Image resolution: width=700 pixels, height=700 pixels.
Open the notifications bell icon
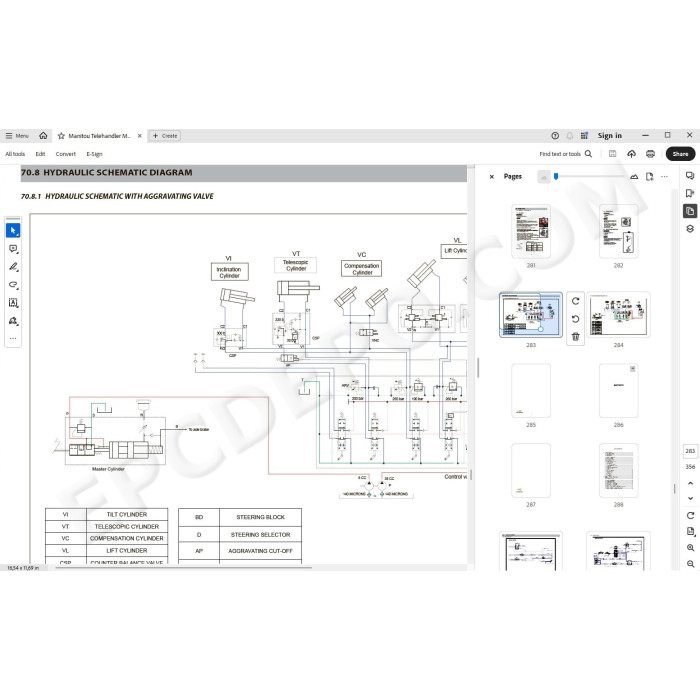(570, 136)
